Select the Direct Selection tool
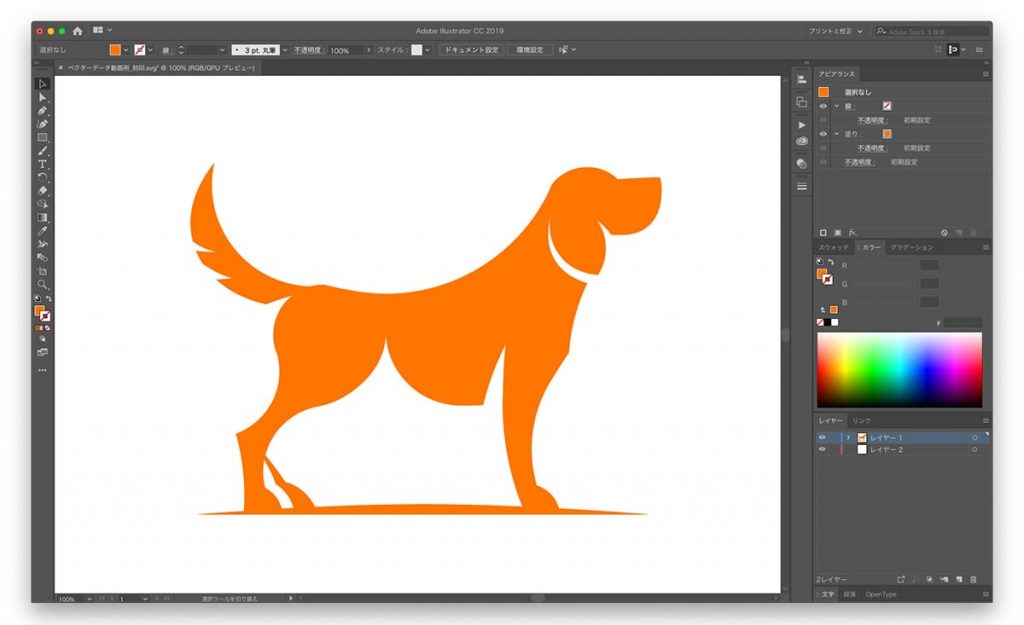The width and height of the screenshot is (1024, 625). (43, 97)
